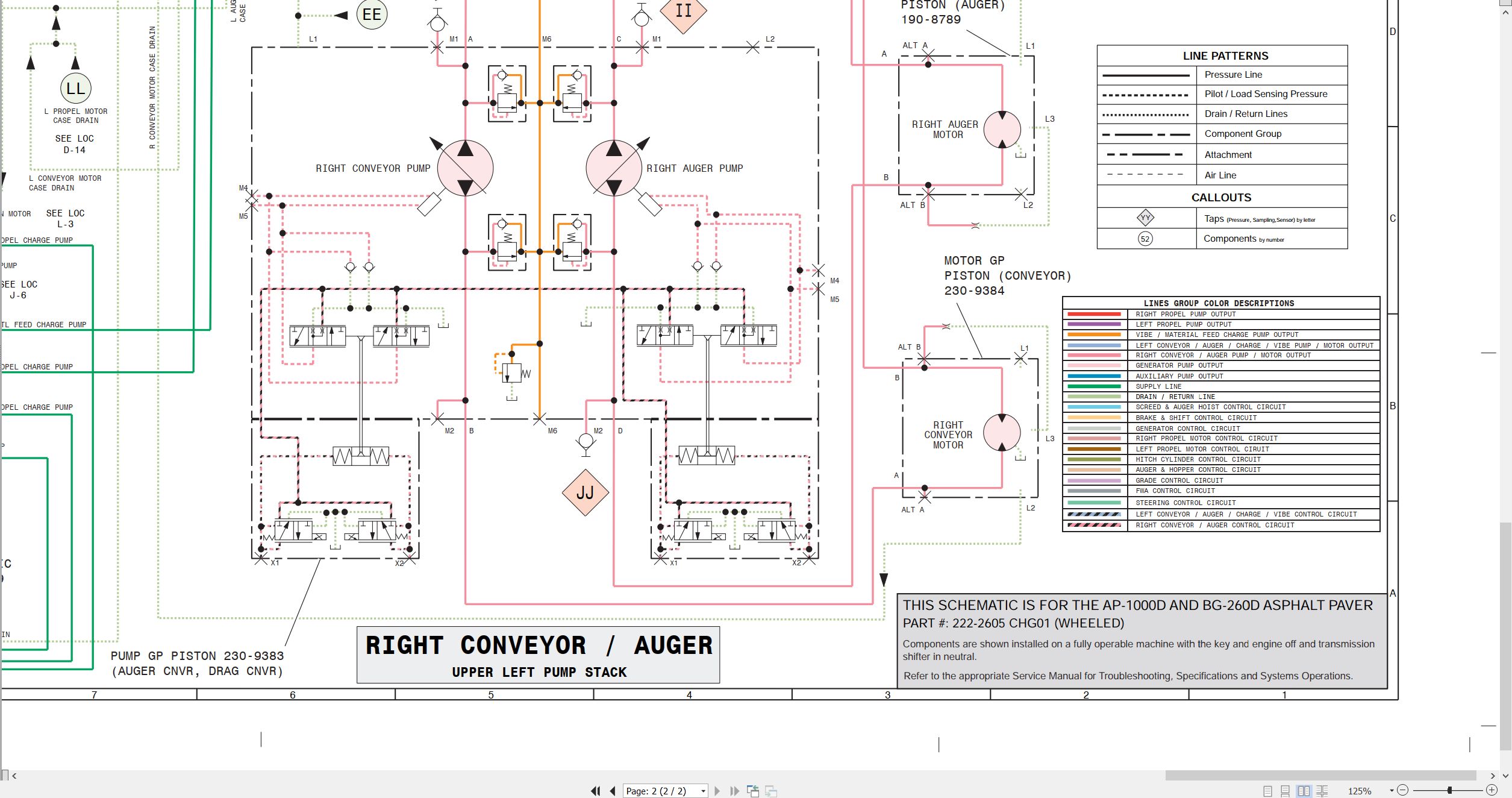1512x798 pixels.
Task: Click the EE callout circle
Action: [x=372, y=14]
